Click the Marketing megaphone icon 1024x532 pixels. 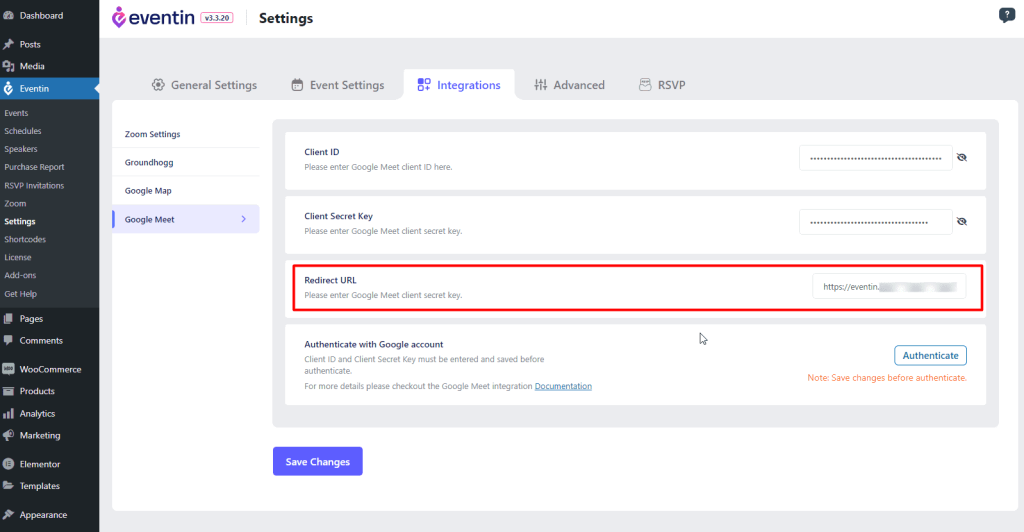click(x=8, y=435)
